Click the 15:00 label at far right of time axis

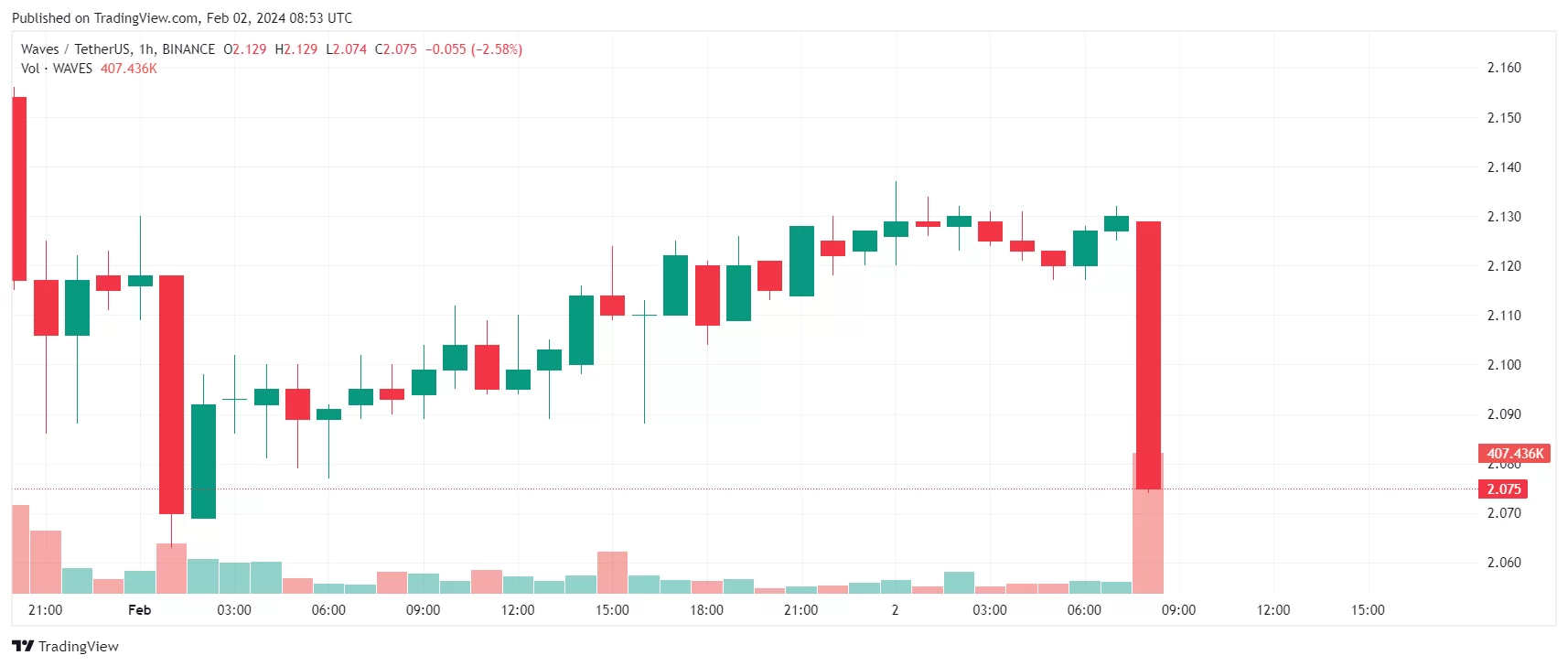tap(1368, 610)
